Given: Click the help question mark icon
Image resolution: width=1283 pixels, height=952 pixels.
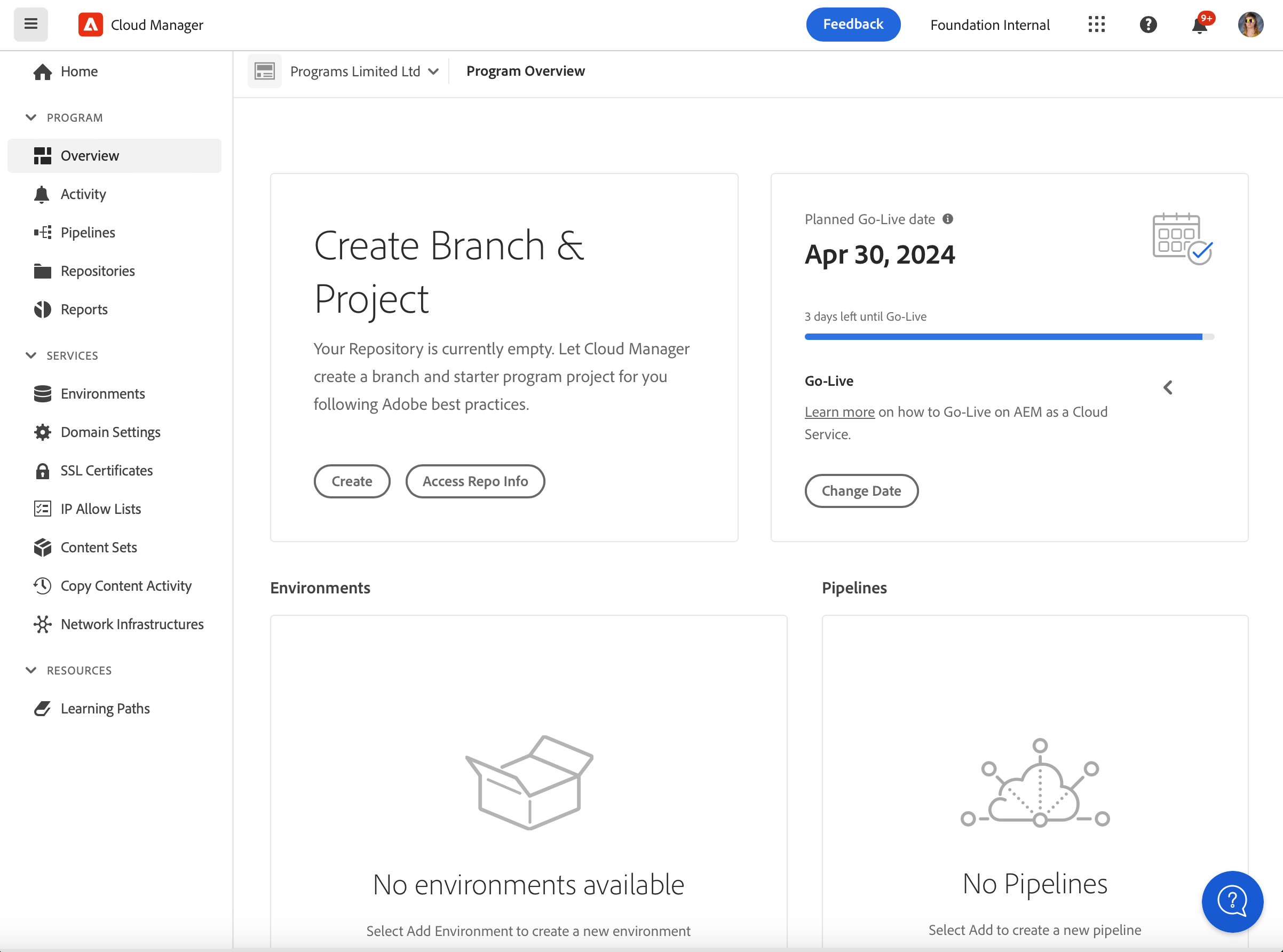Looking at the screenshot, I should tap(1148, 24).
